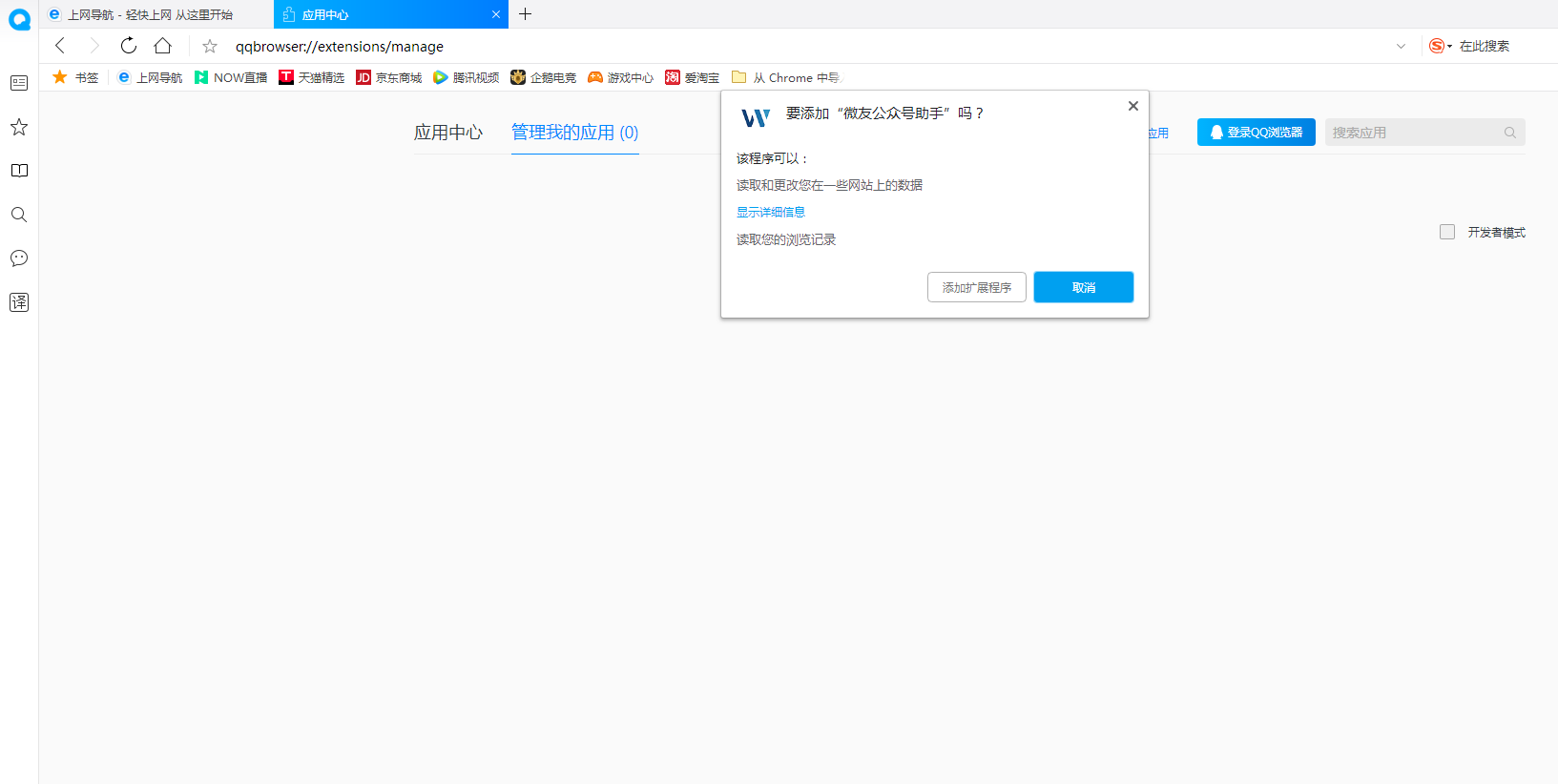Viewport: 1558px width, 784px height.
Task: Open the 从 Chrome 中导入 bookmarks folder
Action: tap(787, 77)
